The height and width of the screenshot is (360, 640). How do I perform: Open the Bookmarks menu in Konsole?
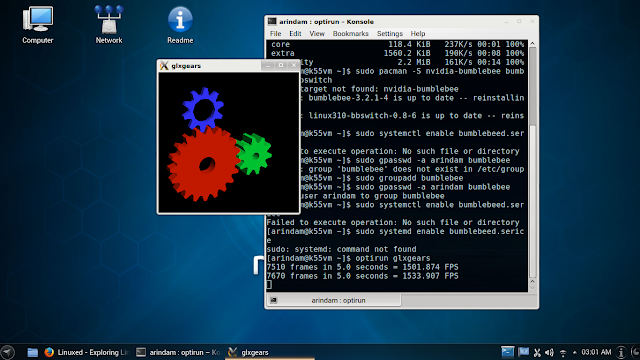[x=351, y=33]
